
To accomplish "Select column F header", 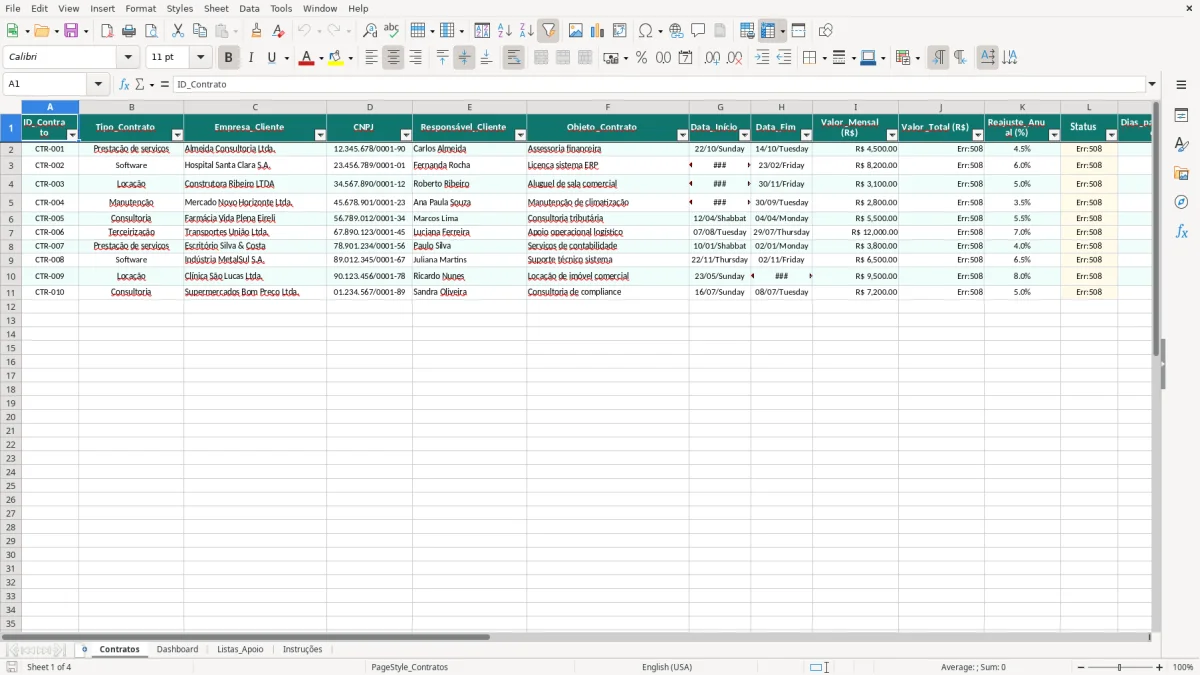I will [x=607, y=107].
